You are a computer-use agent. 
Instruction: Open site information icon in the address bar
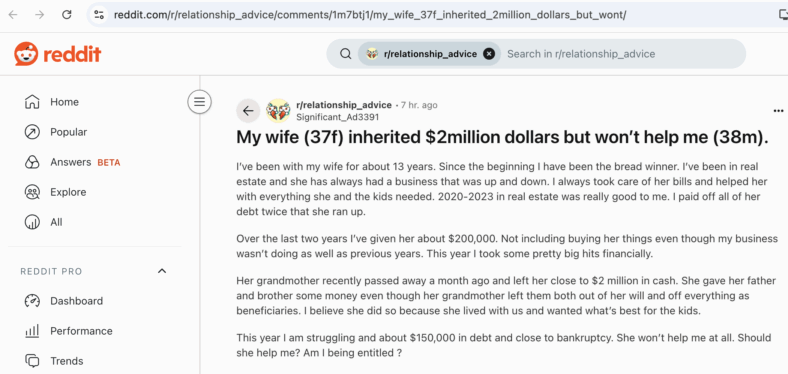(x=99, y=15)
